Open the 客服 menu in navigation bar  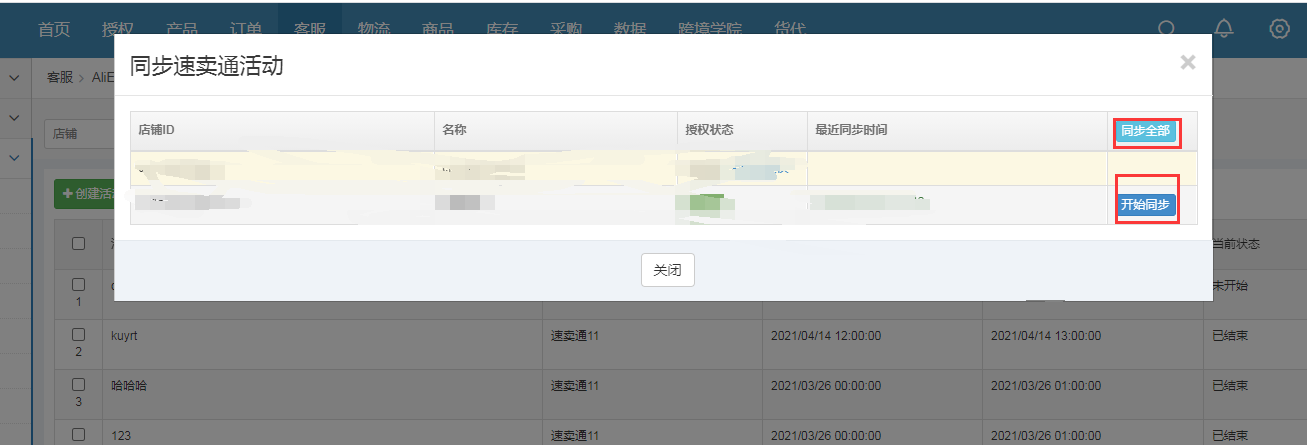click(310, 29)
